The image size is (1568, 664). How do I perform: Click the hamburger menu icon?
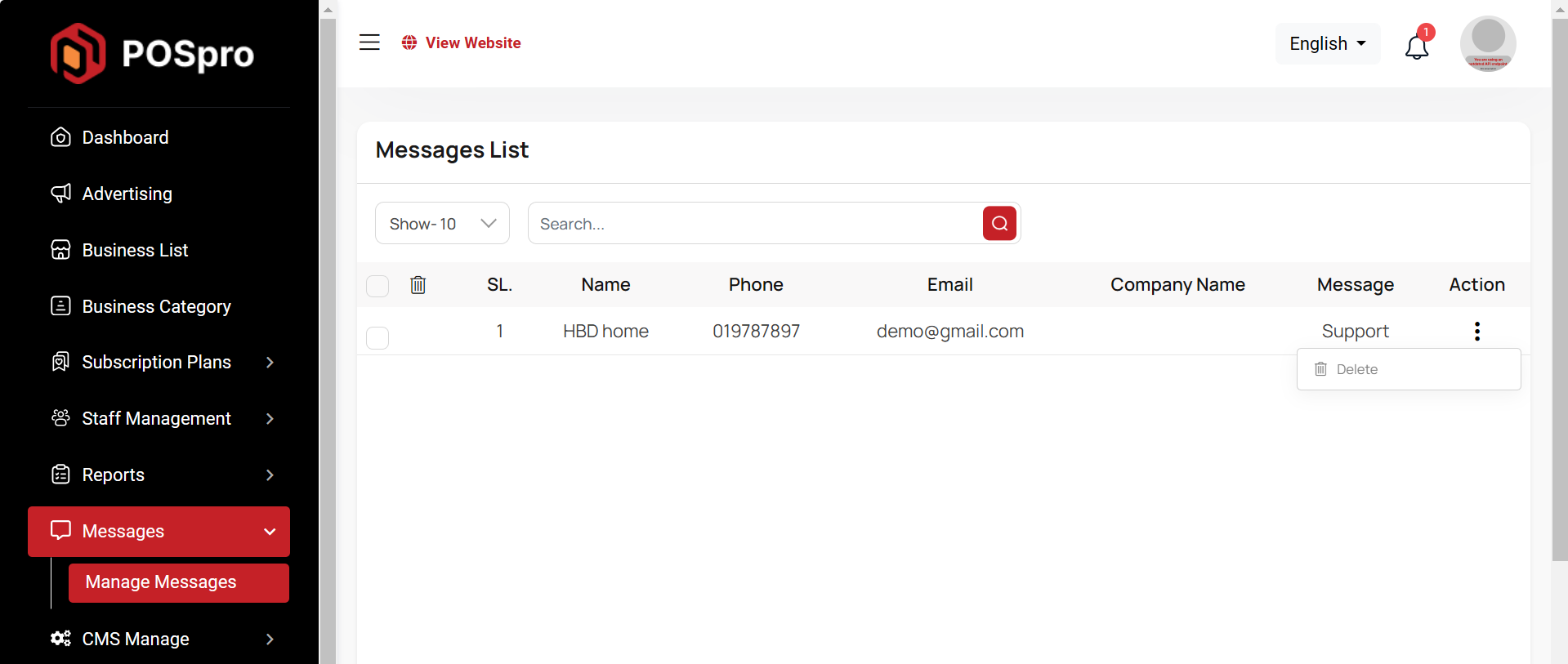(x=369, y=42)
